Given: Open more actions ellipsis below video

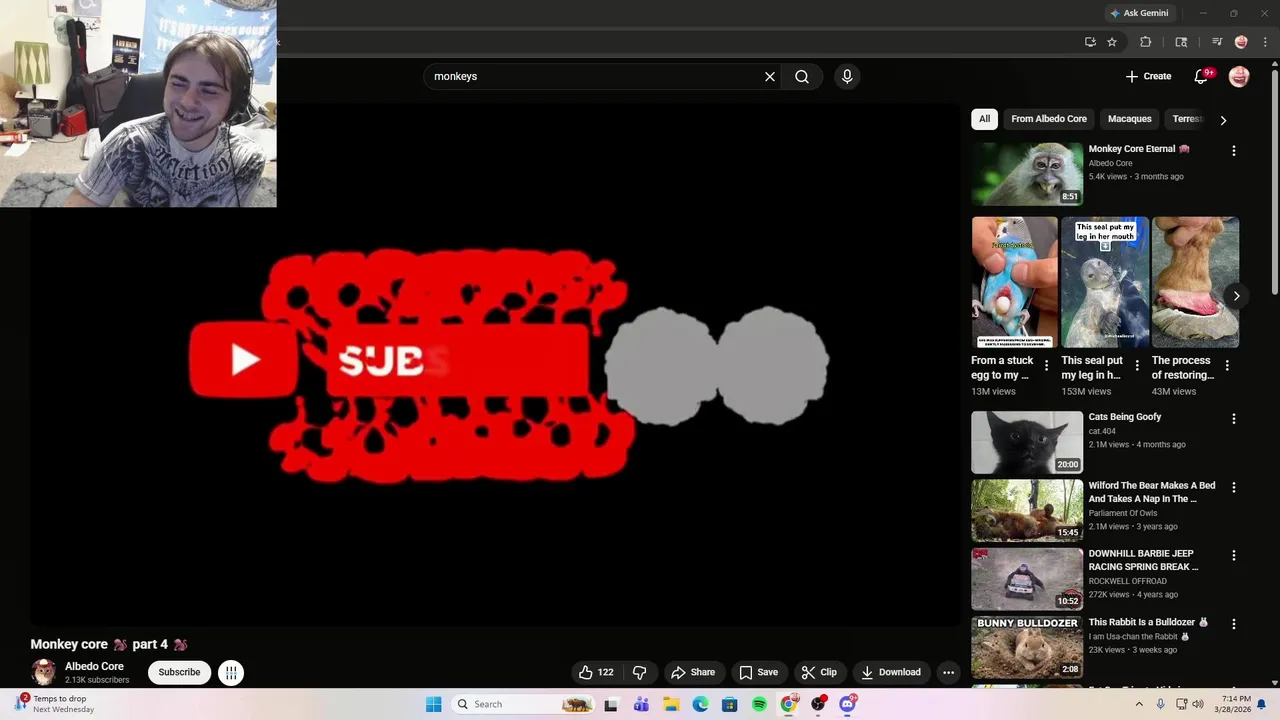Looking at the screenshot, I should pos(948,672).
